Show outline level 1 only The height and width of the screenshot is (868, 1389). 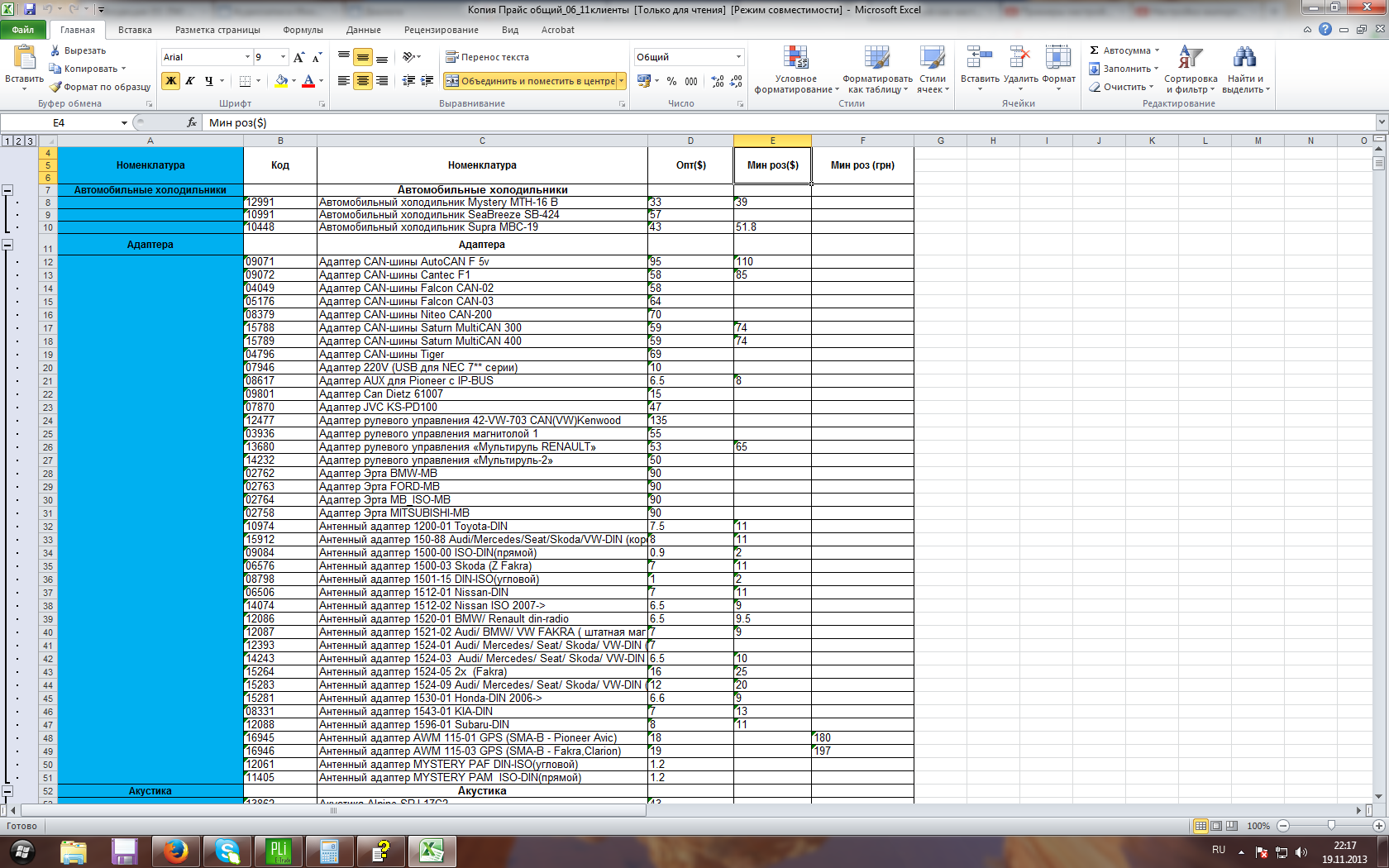pyautogui.click(x=7, y=141)
